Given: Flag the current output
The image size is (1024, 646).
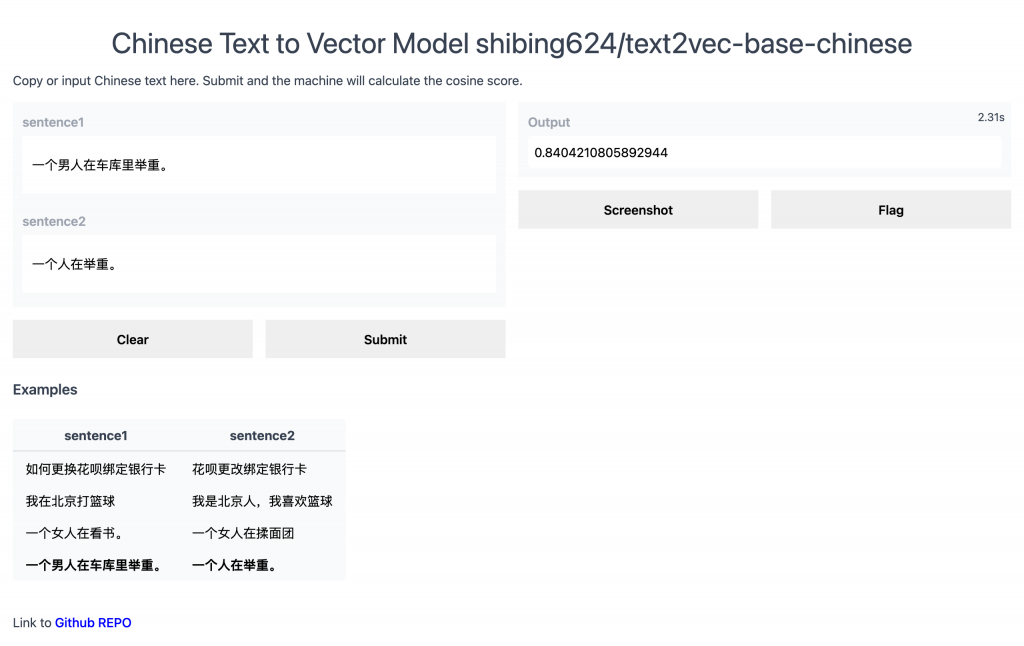Looking at the screenshot, I should tap(890, 210).
